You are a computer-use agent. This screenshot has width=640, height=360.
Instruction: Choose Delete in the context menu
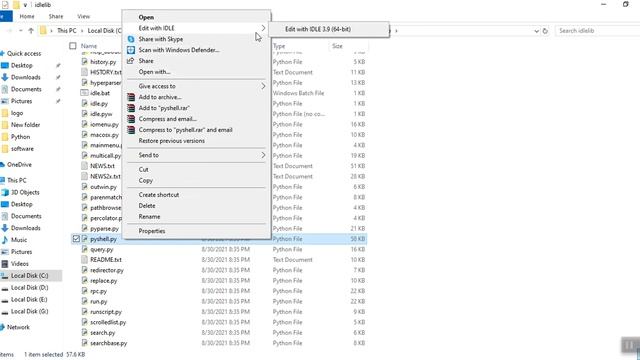tap(147, 206)
